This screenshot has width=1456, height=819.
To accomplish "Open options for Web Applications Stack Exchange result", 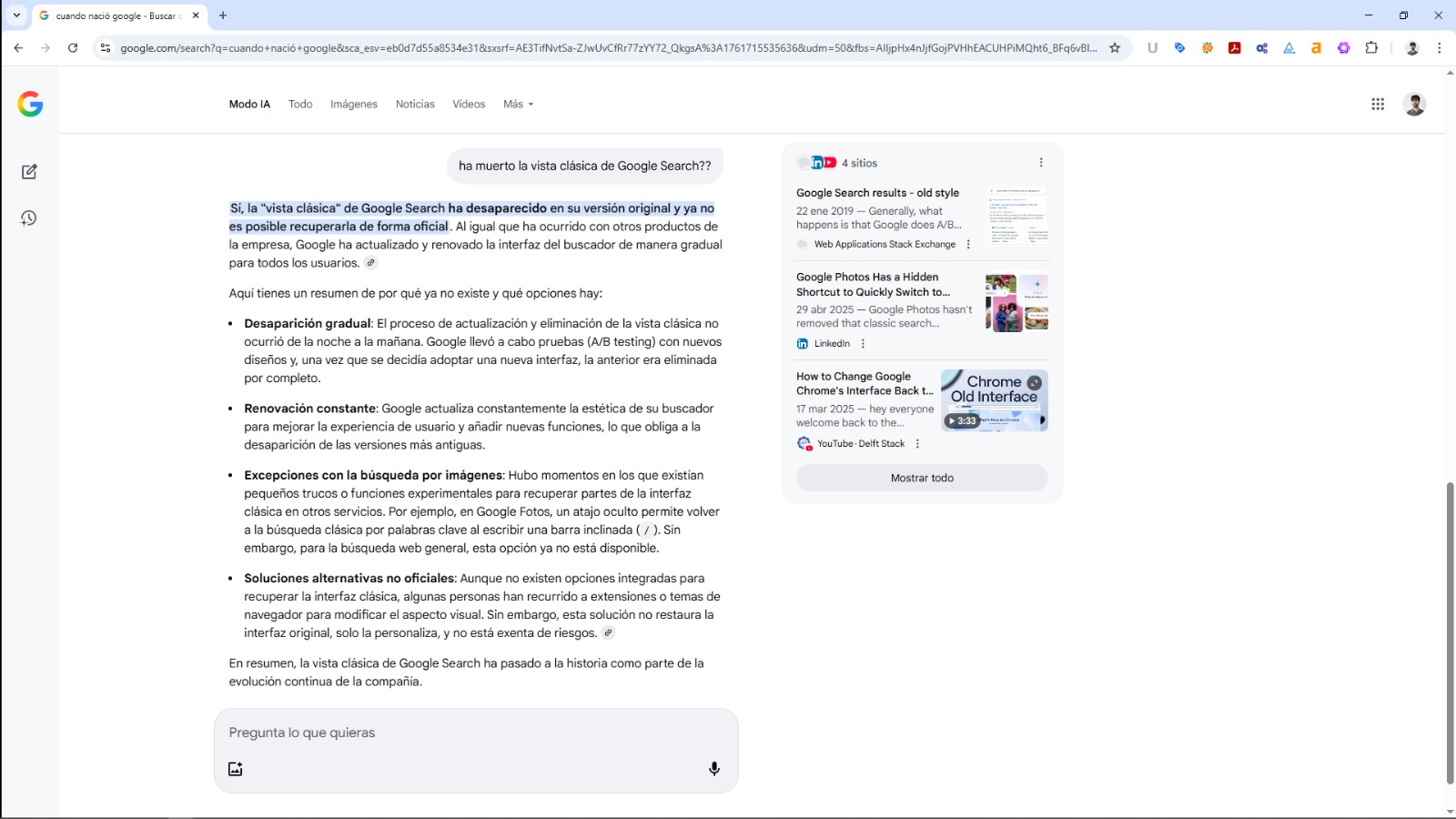I will point(968,245).
